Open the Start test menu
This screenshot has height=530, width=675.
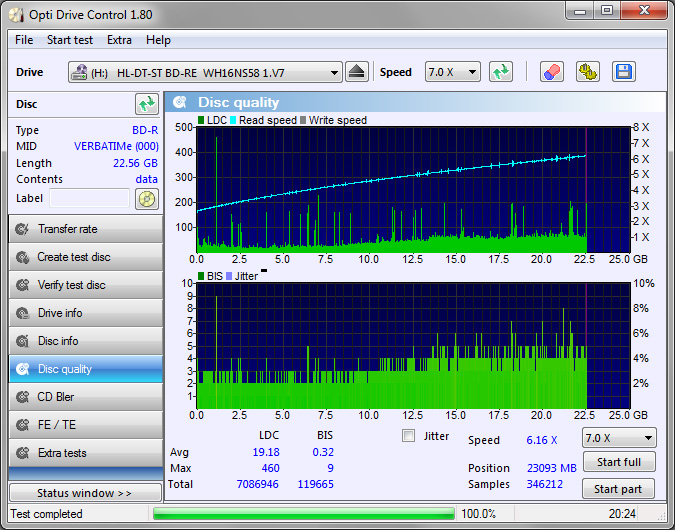70,40
